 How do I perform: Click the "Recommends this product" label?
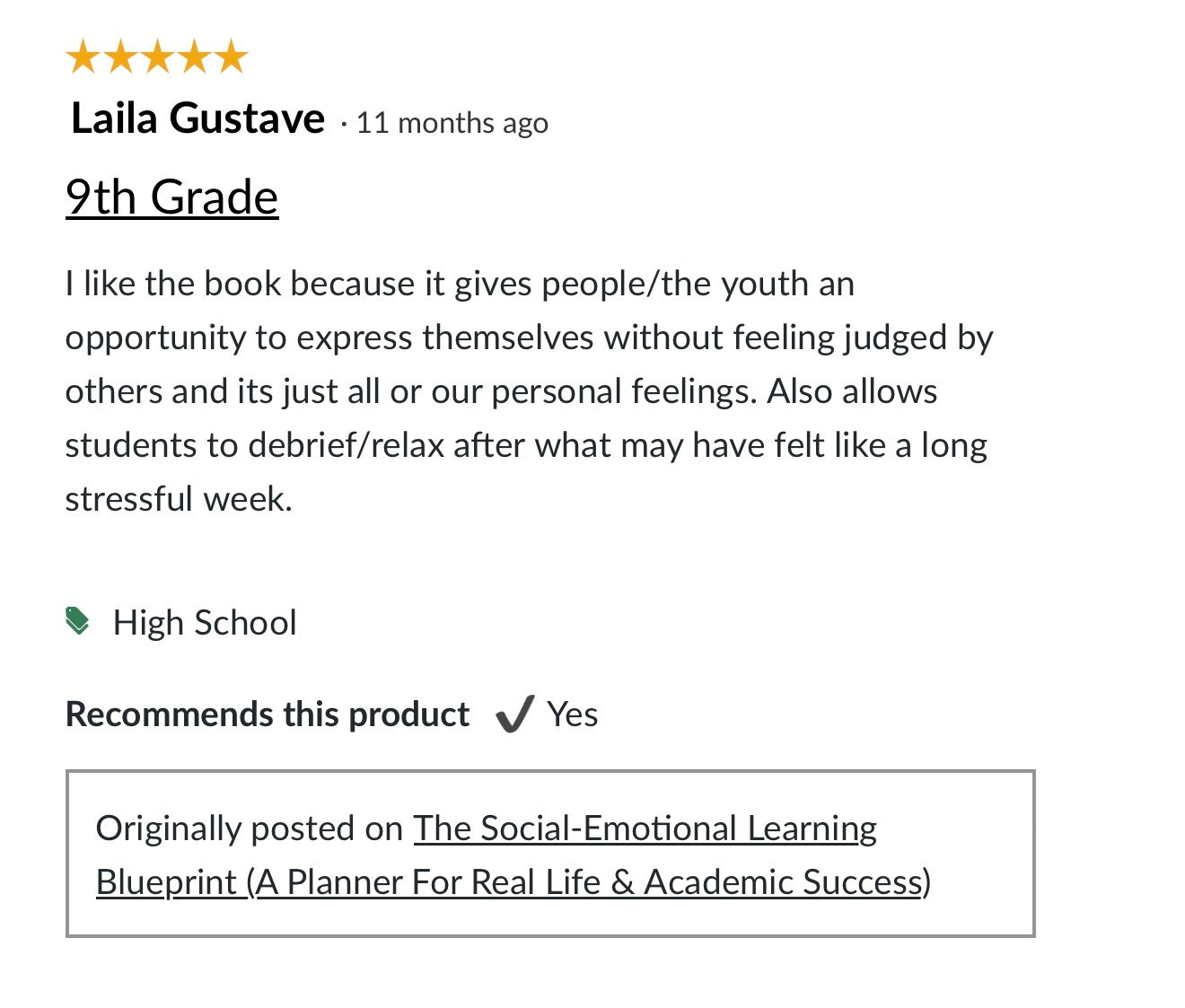[x=268, y=714]
